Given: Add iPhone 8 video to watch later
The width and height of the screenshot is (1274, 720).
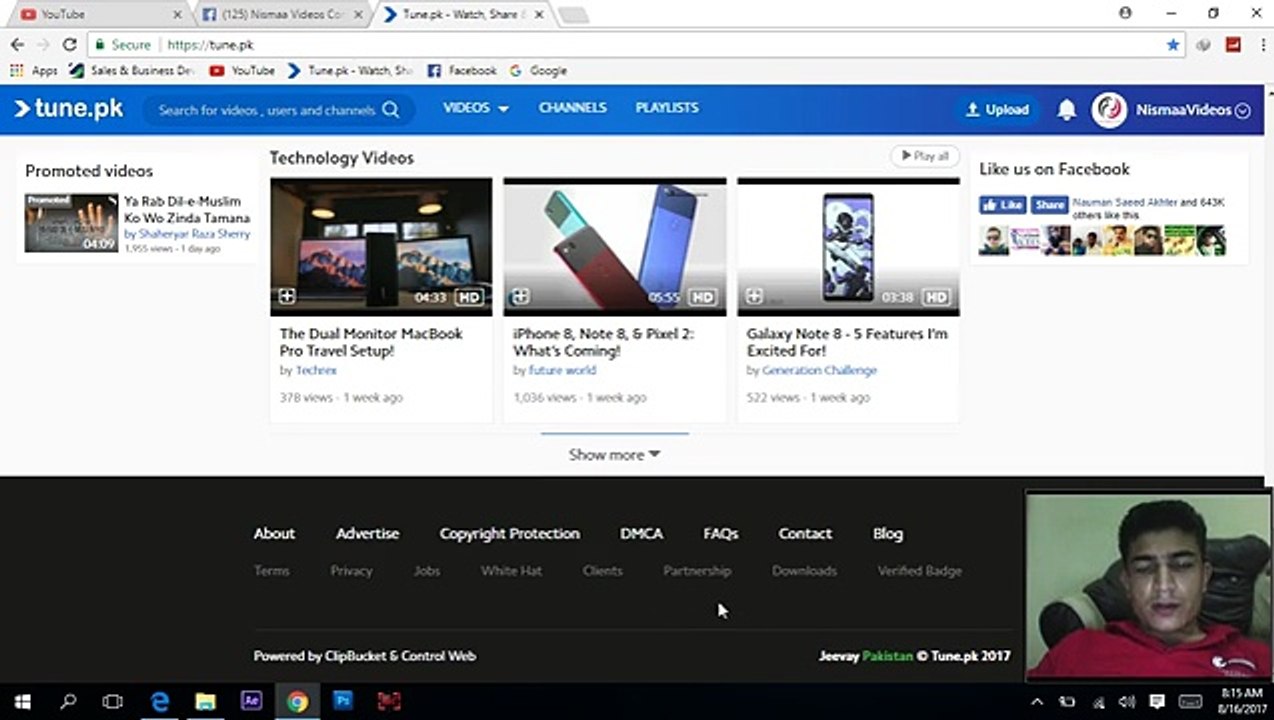Looking at the screenshot, I should 520,297.
